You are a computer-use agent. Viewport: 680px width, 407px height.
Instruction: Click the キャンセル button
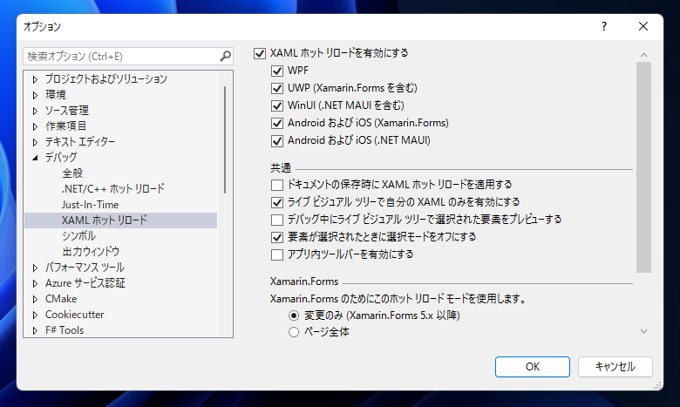click(615, 367)
